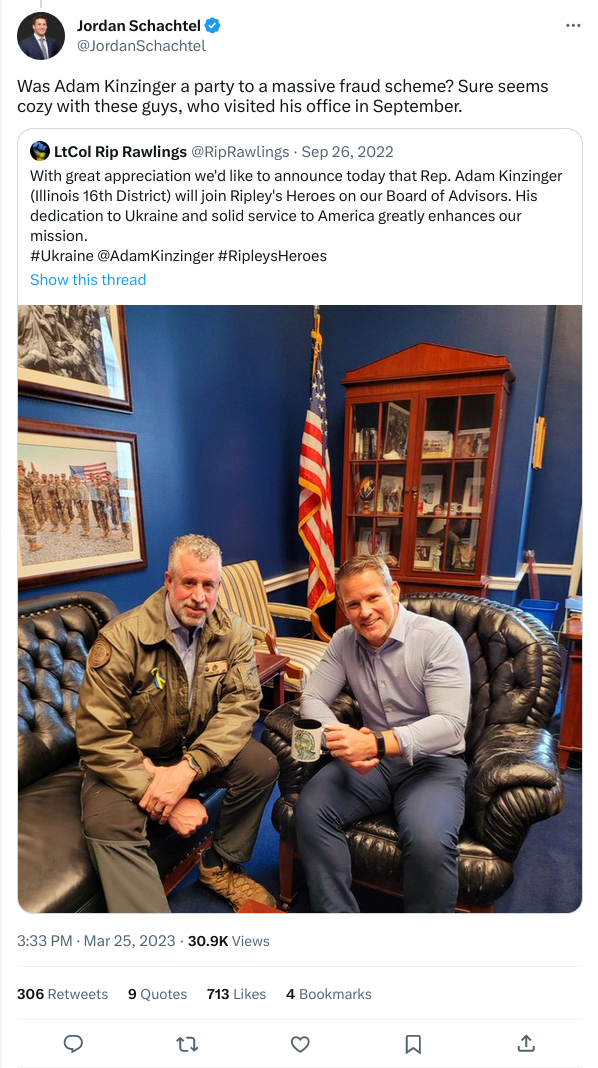View the 713 Likes list
Viewport: 598px width, 1068px height.
point(236,994)
